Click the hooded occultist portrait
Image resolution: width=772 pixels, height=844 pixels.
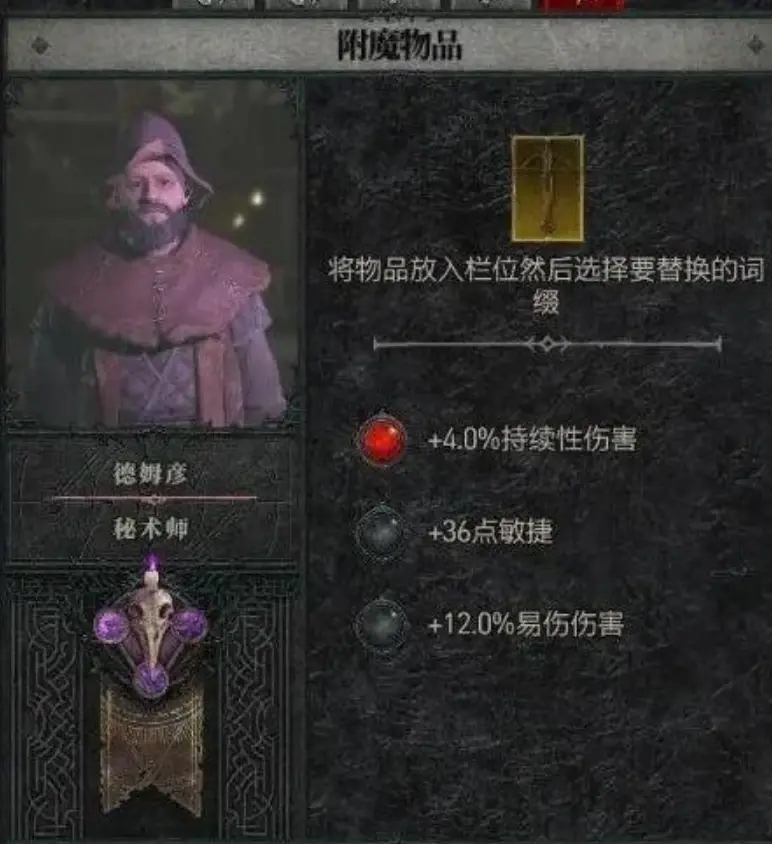tap(152, 253)
